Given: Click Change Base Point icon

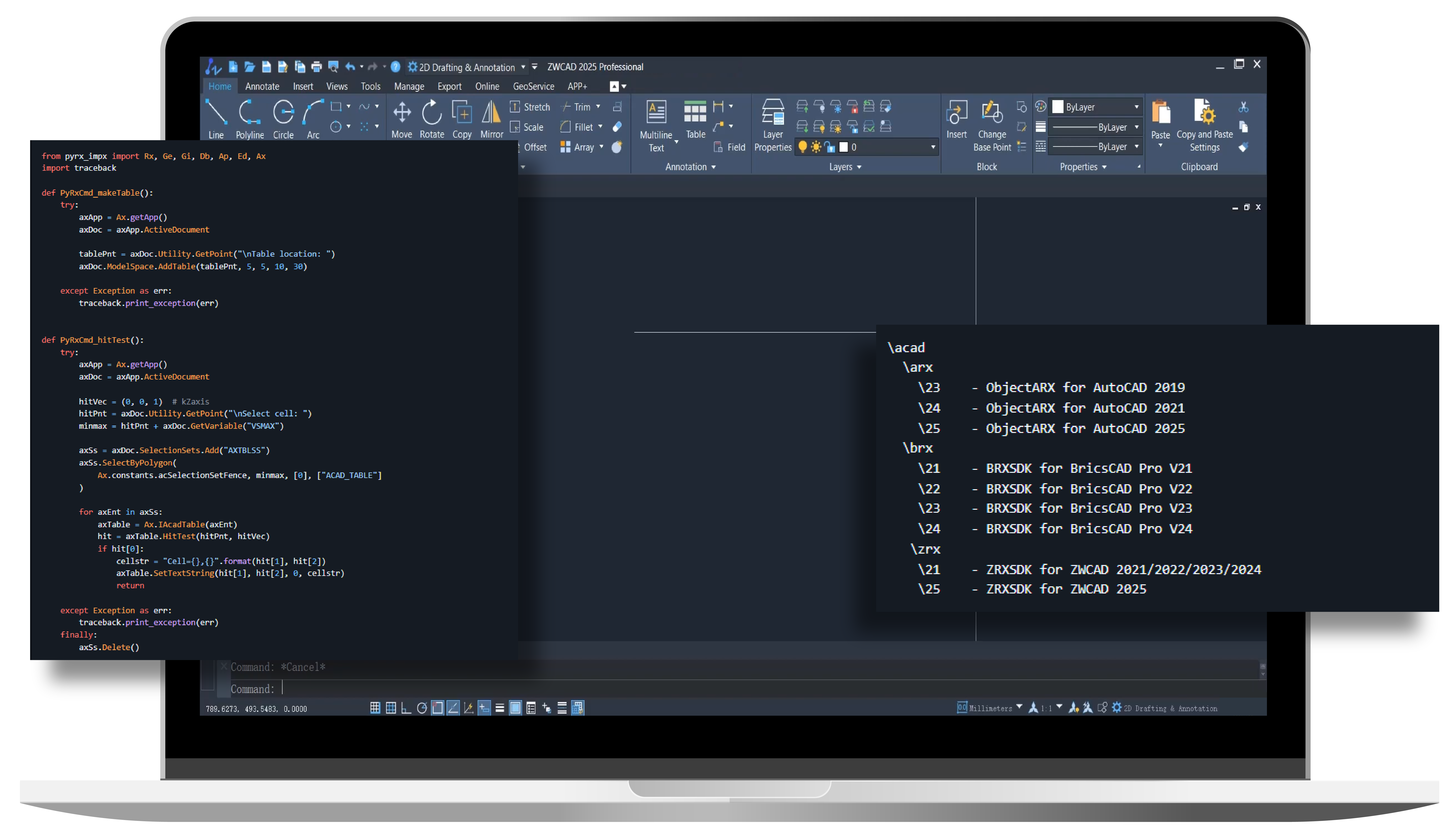Looking at the screenshot, I should click(992, 126).
